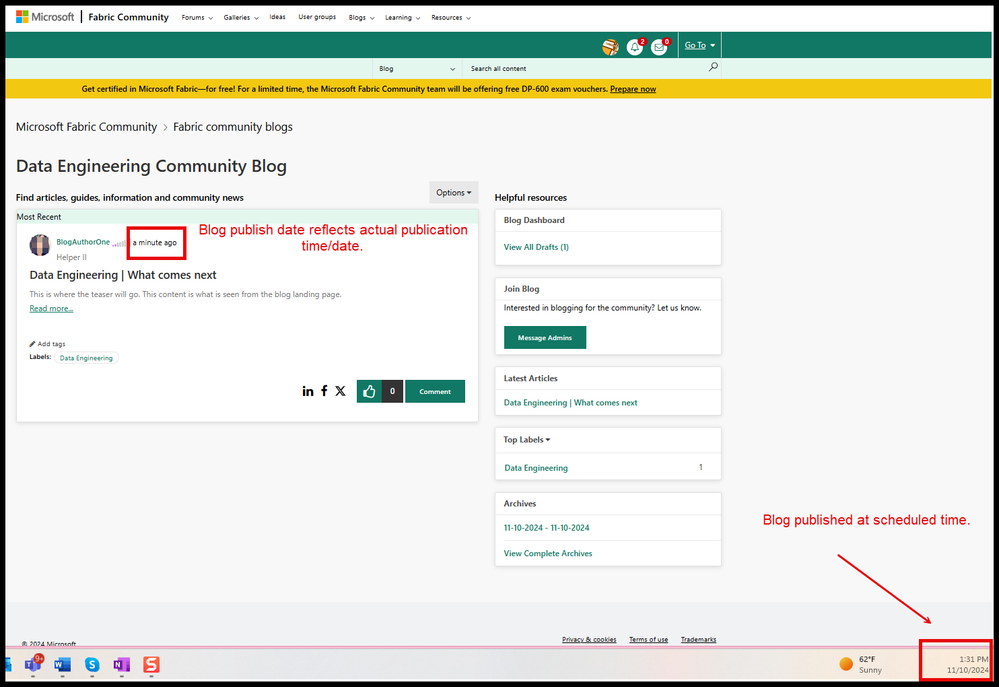Share the post on LinkedIn
This screenshot has height=687, width=999.
pyautogui.click(x=308, y=391)
